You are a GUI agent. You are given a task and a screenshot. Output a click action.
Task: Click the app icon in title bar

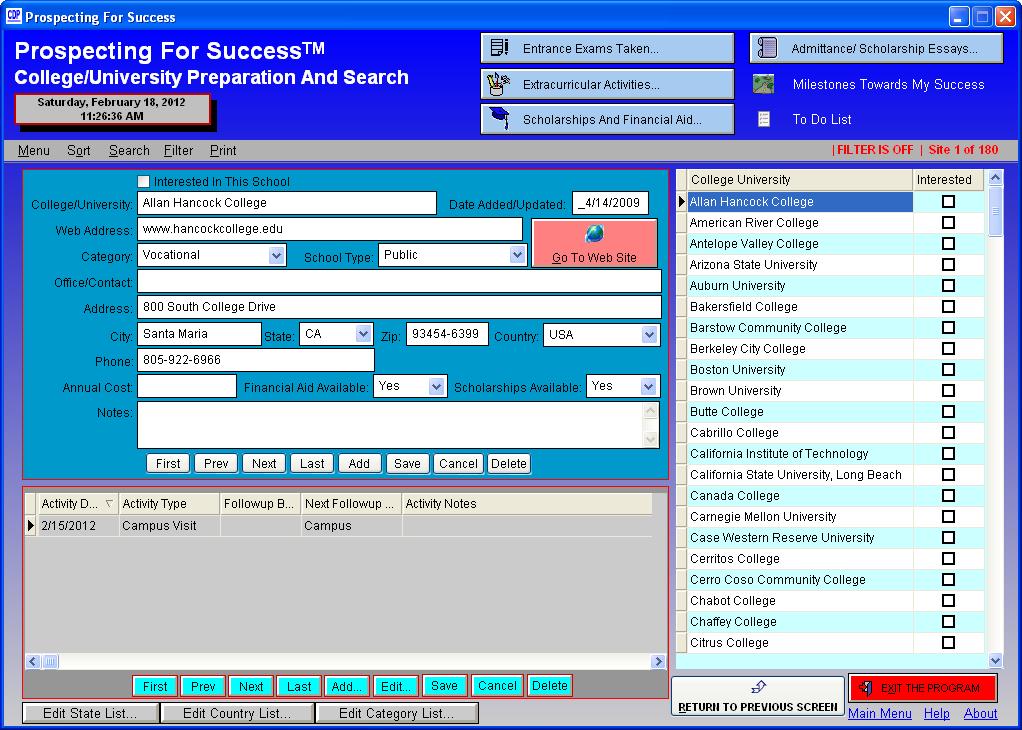coord(13,16)
